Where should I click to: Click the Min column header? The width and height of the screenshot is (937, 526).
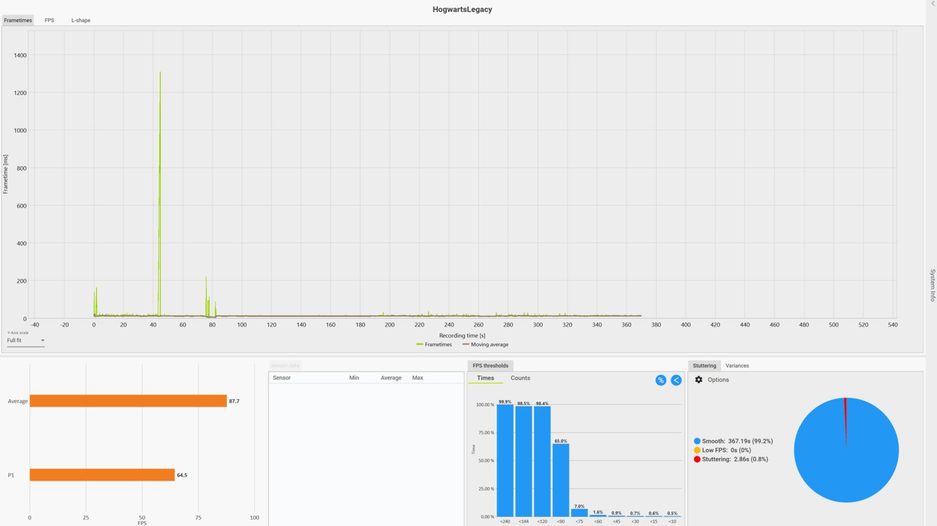pos(354,378)
